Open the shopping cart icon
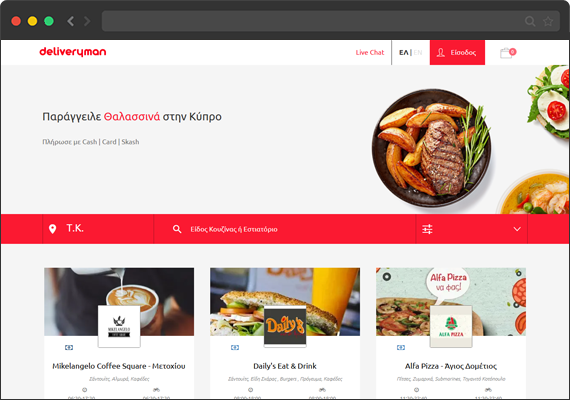 (x=508, y=53)
